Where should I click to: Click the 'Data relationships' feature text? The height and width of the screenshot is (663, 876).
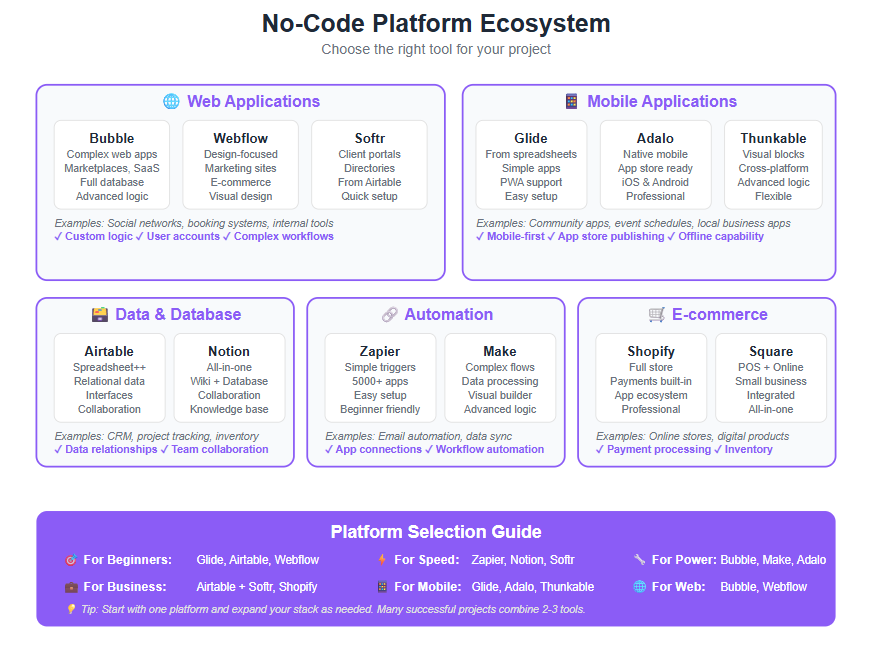(x=111, y=449)
